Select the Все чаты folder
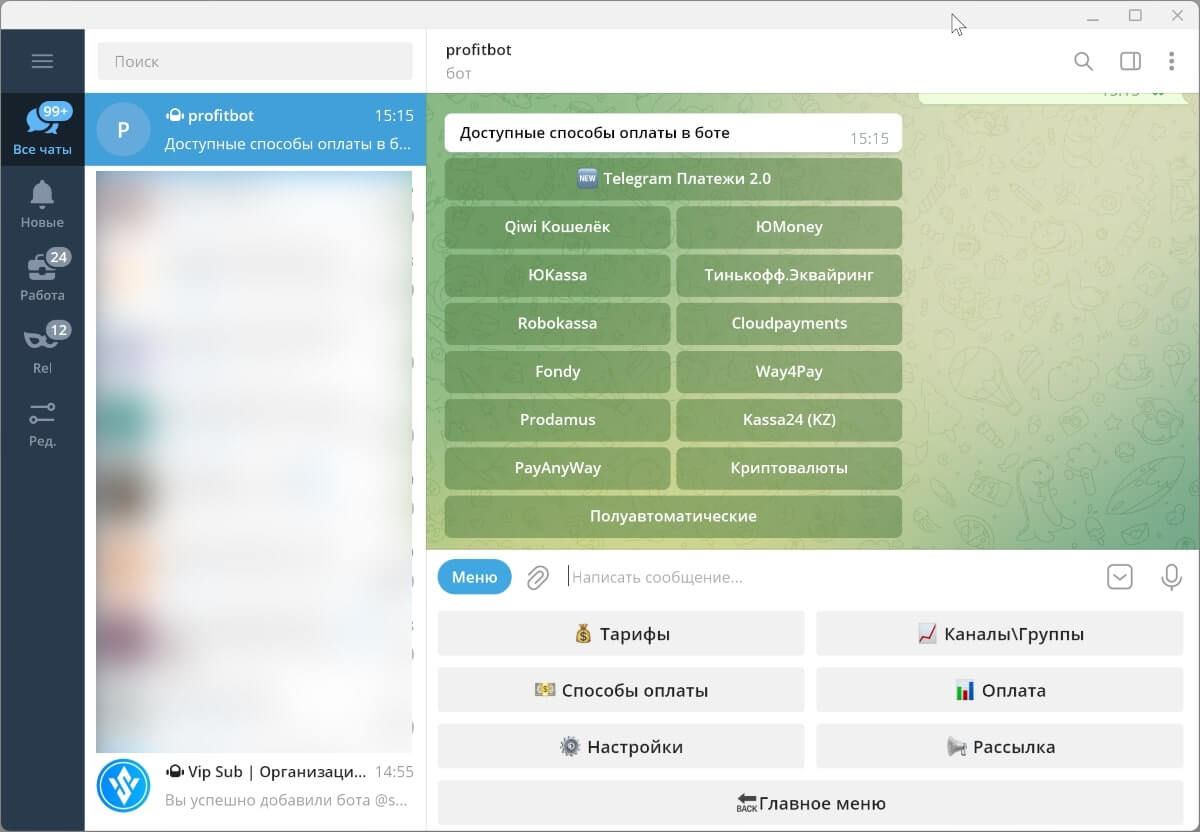 (x=42, y=130)
